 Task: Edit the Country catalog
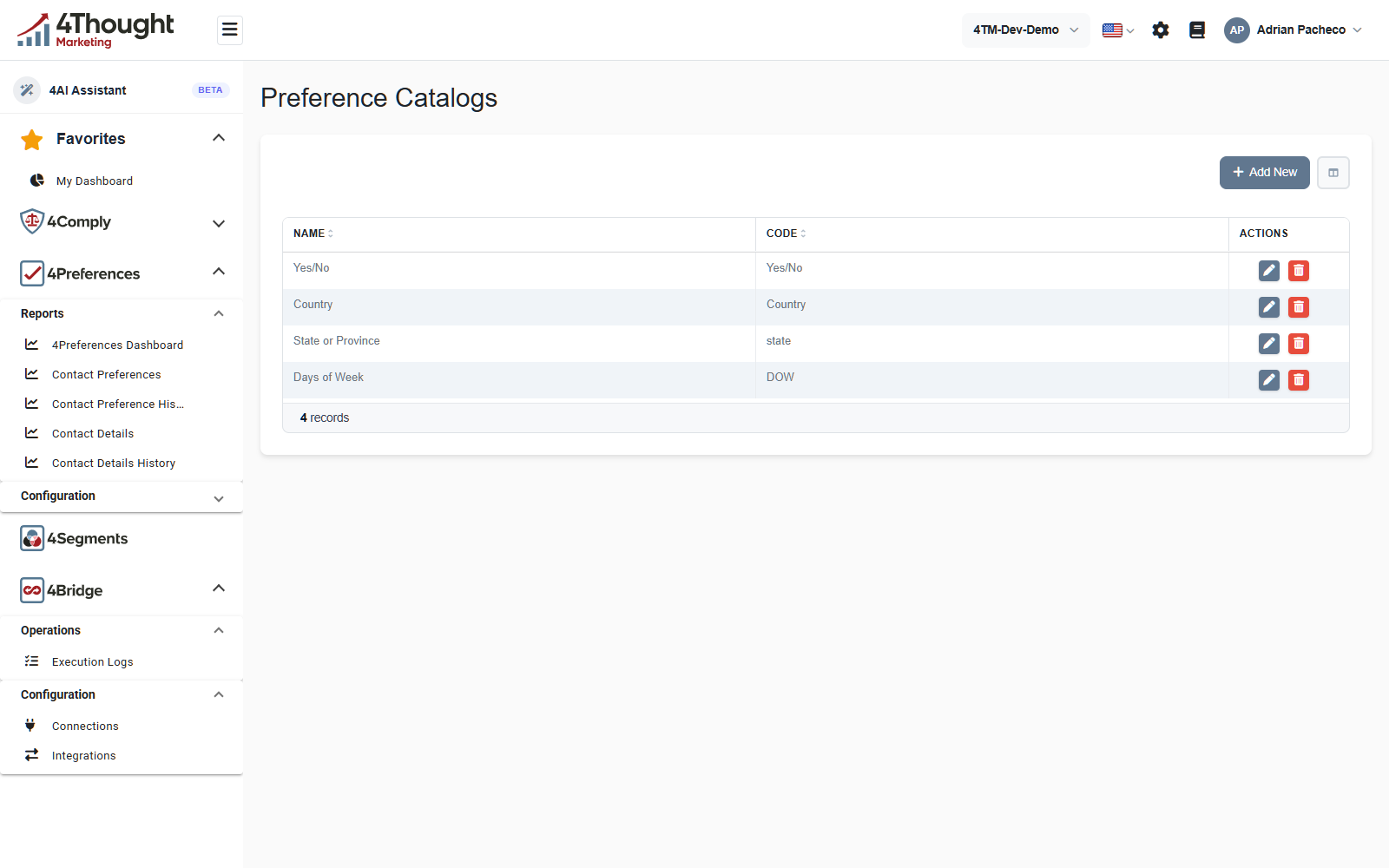1269,307
